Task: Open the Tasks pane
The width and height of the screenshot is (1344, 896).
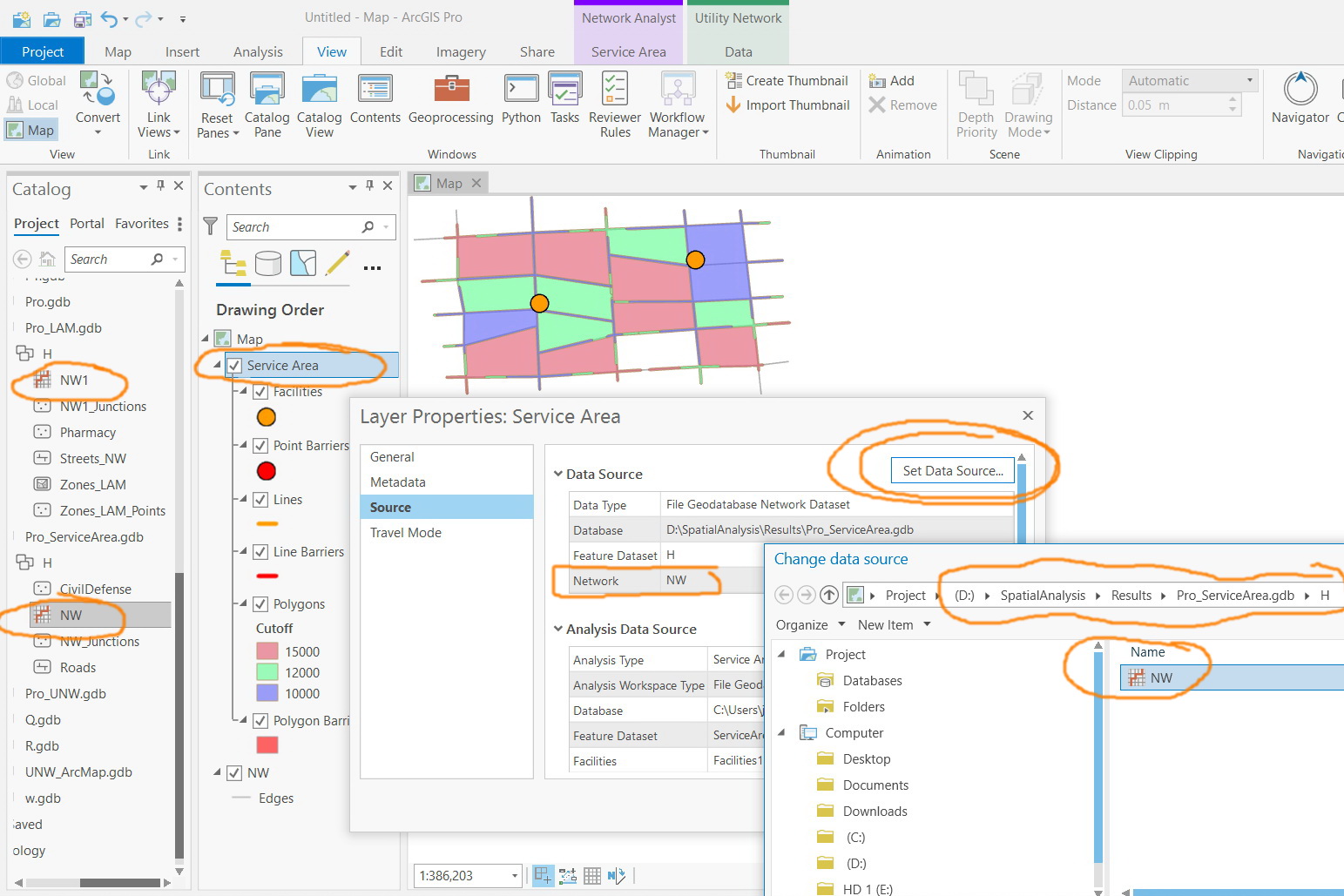Action: 564,98
